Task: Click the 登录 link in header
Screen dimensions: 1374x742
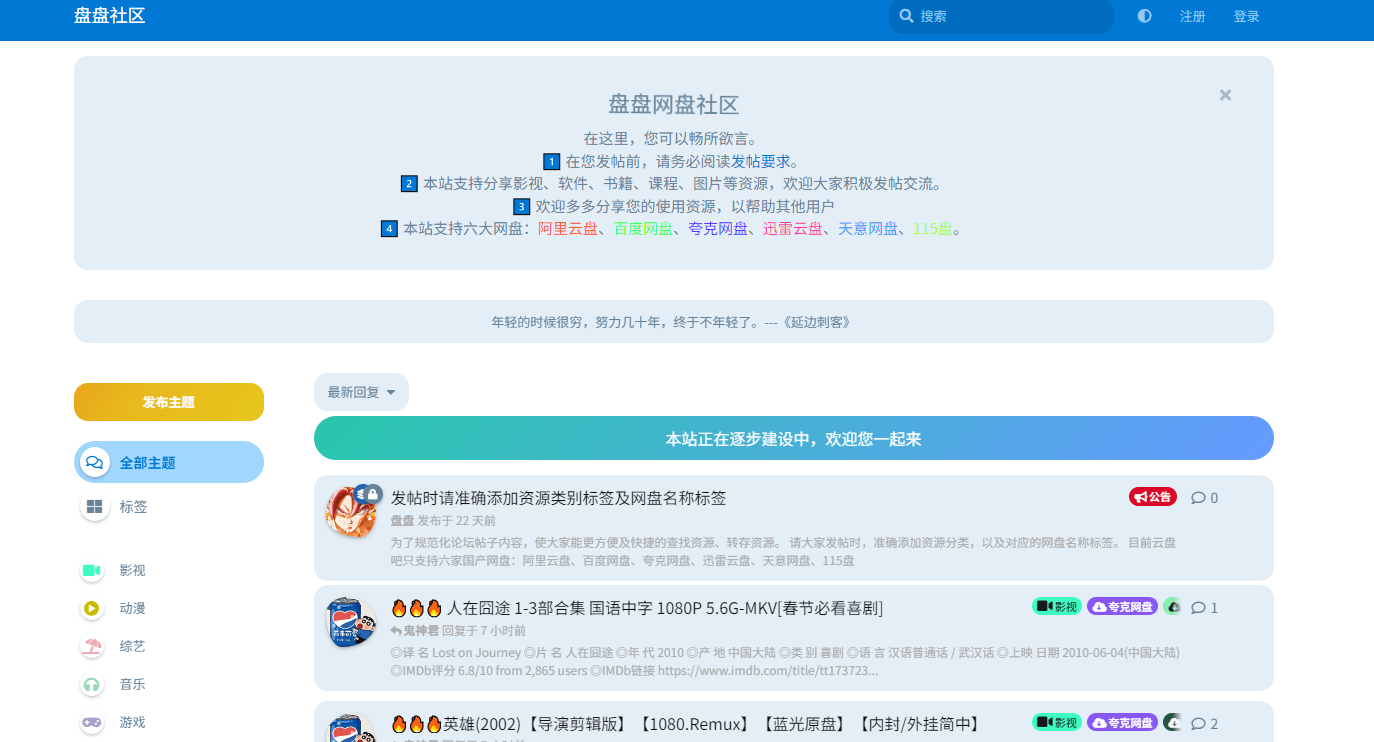Action: click(1246, 16)
